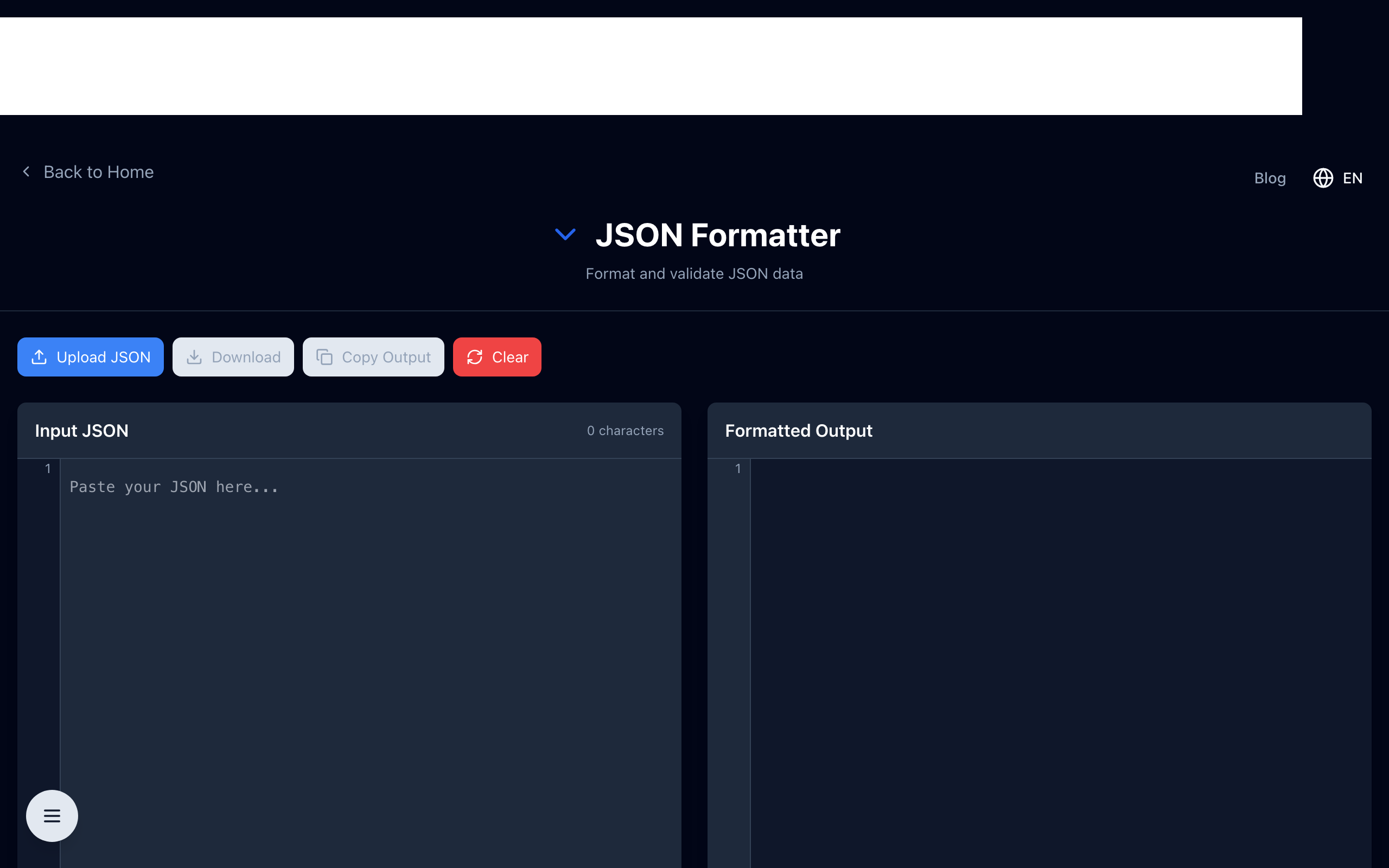Click line number 1 in Formatted Output
The height and width of the screenshot is (868, 1389).
click(738, 468)
